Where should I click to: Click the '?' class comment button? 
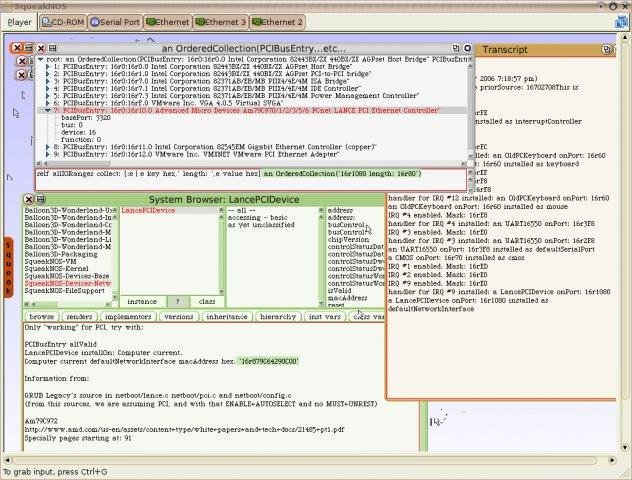pos(177,301)
